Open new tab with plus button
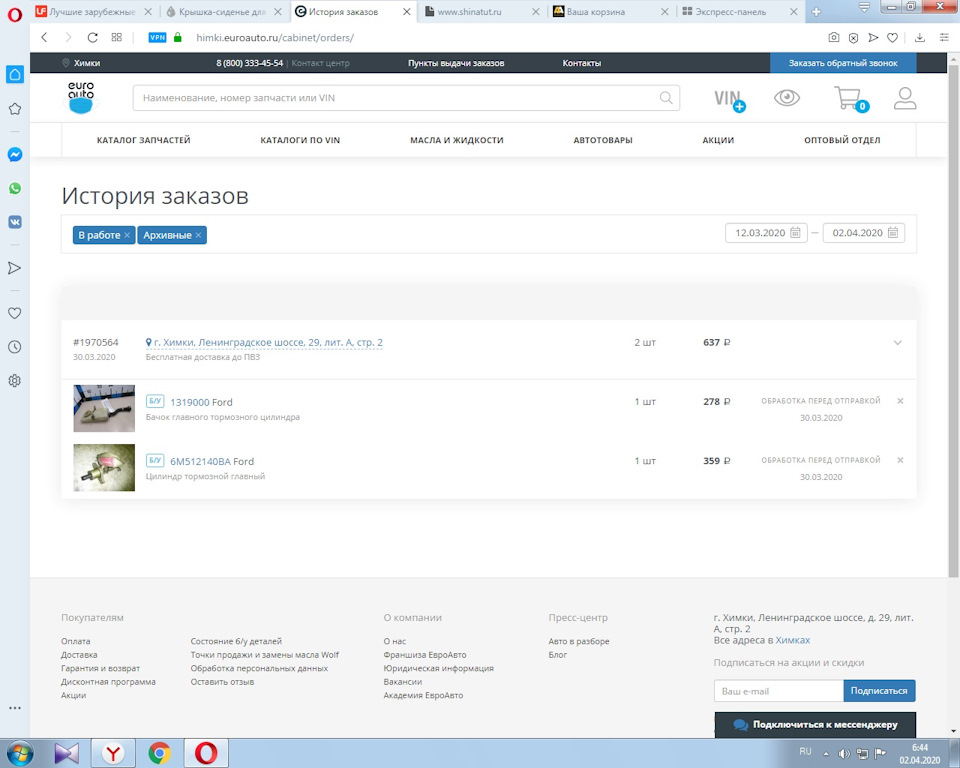 point(816,12)
